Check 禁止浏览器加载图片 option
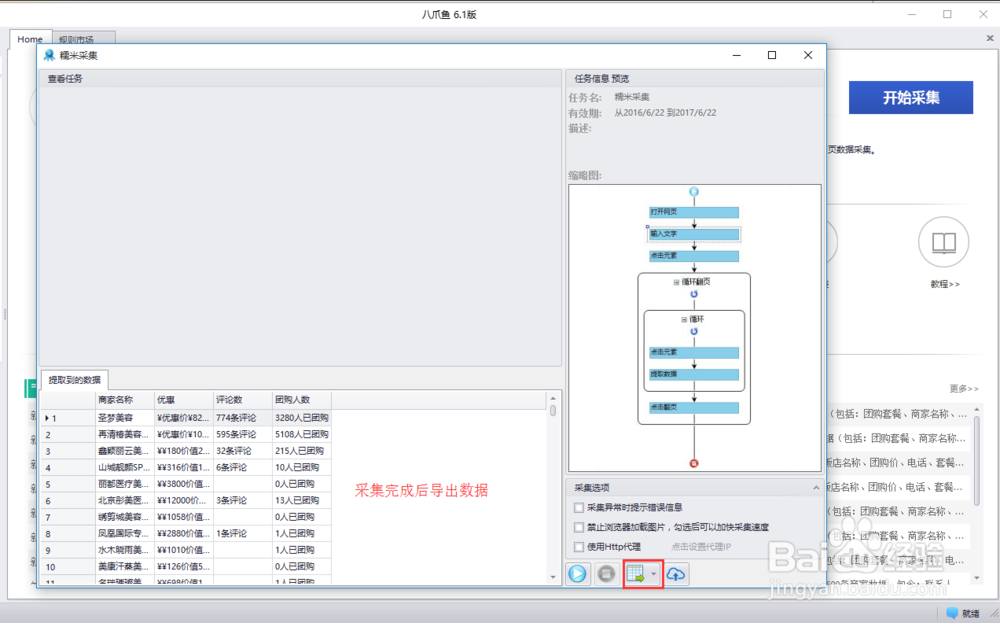 [x=579, y=527]
